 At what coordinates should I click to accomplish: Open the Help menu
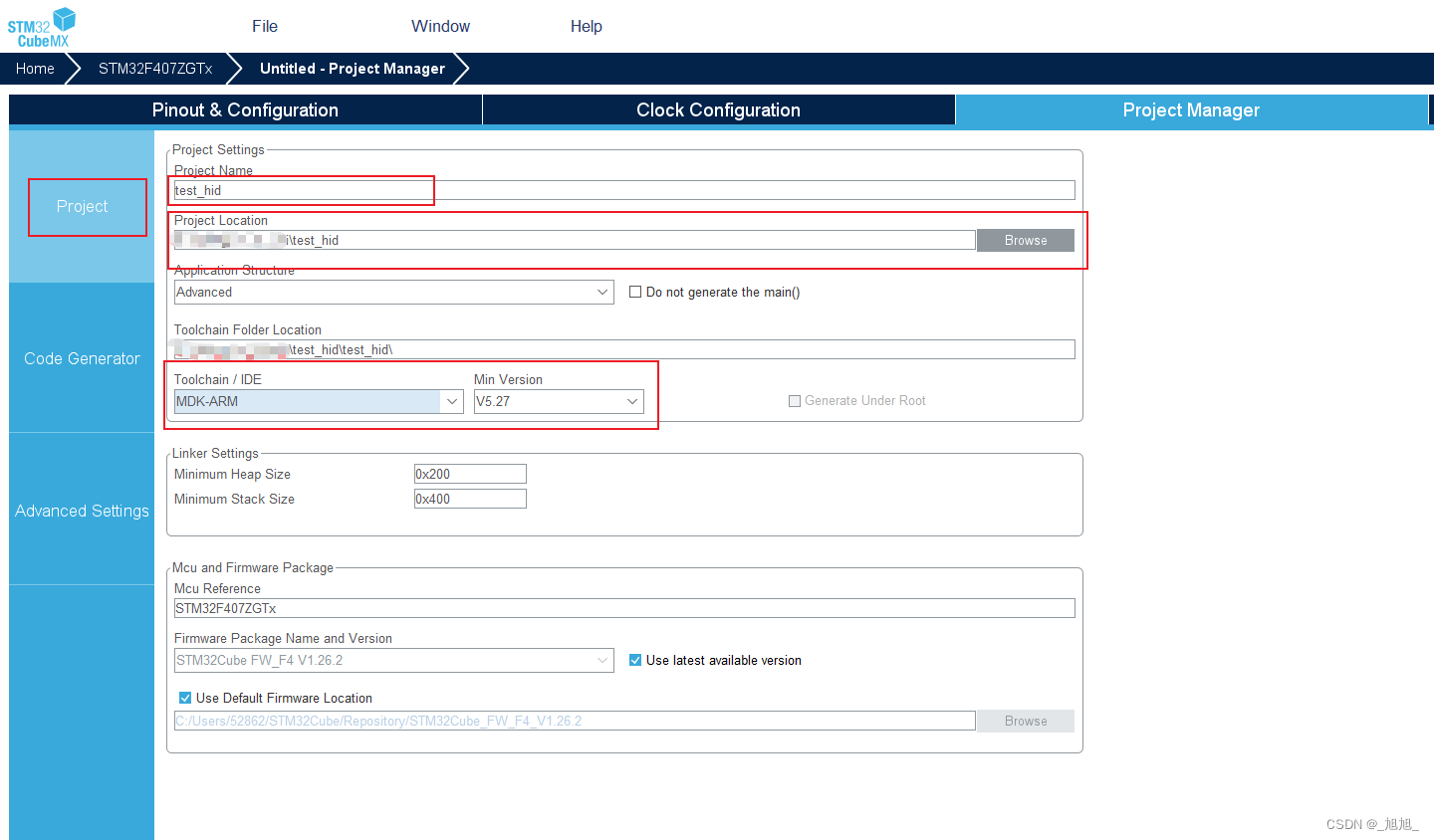586,26
